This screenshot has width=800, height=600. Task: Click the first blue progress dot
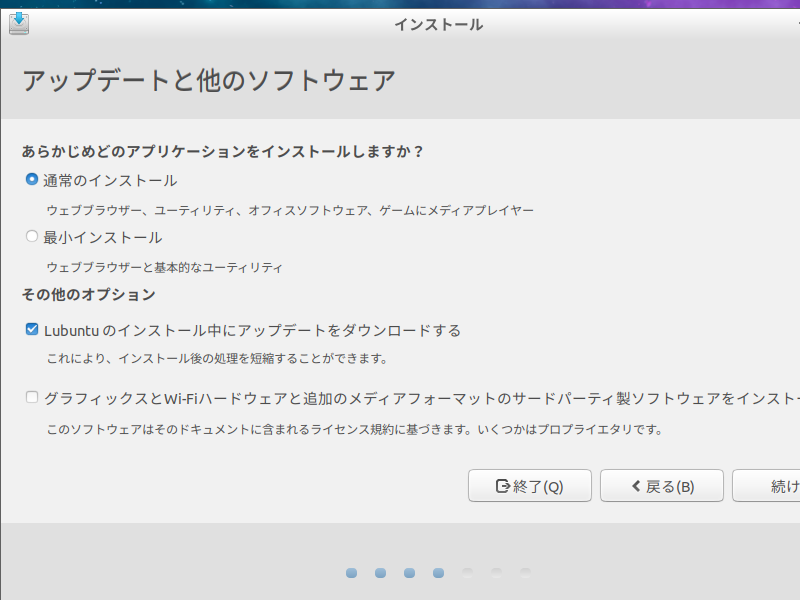coord(352,573)
